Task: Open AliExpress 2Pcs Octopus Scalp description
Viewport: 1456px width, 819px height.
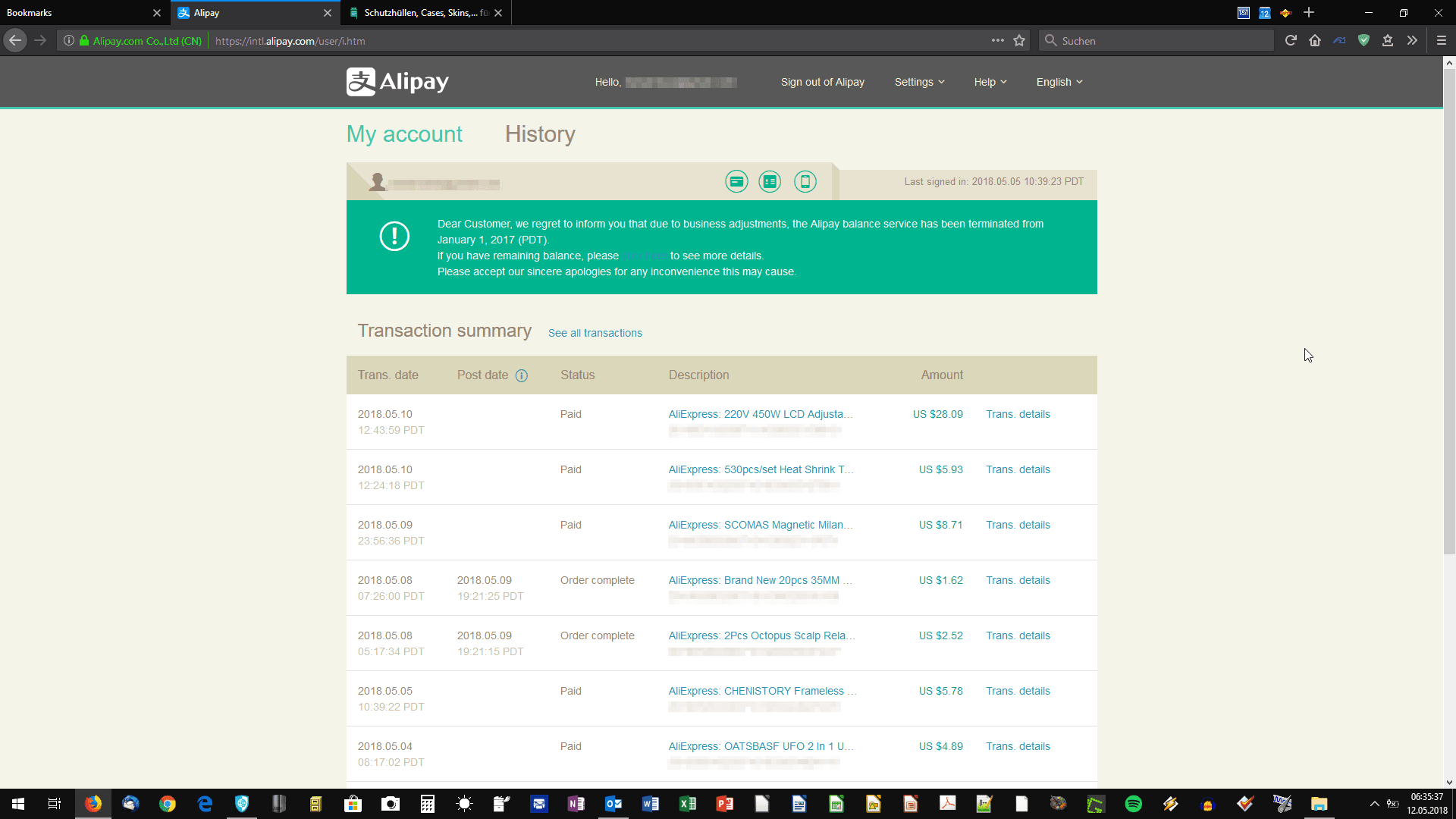Action: pos(761,635)
